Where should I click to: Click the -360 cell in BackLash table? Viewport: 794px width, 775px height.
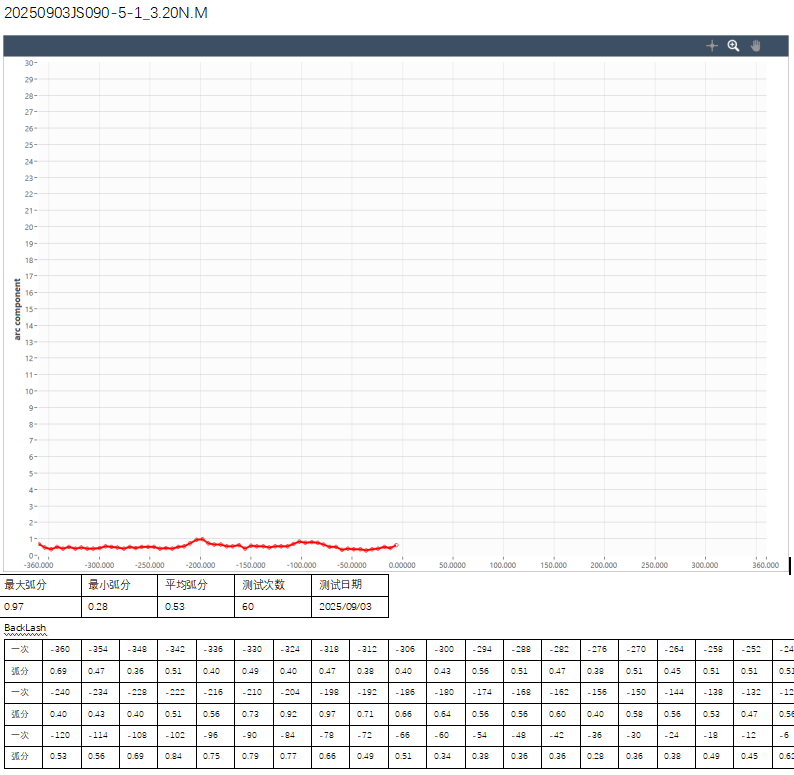point(60,649)
